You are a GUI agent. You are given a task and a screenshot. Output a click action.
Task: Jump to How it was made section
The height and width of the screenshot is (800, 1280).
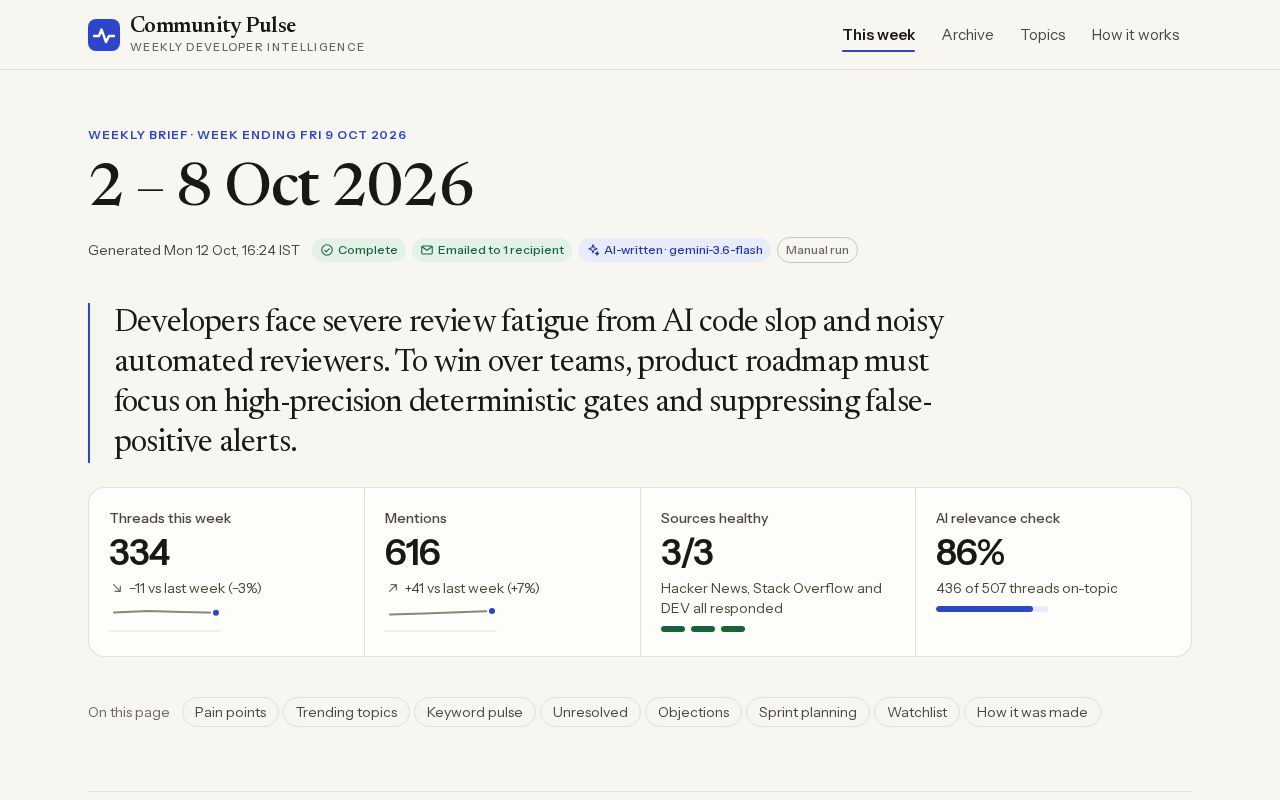coord(1032,712)
